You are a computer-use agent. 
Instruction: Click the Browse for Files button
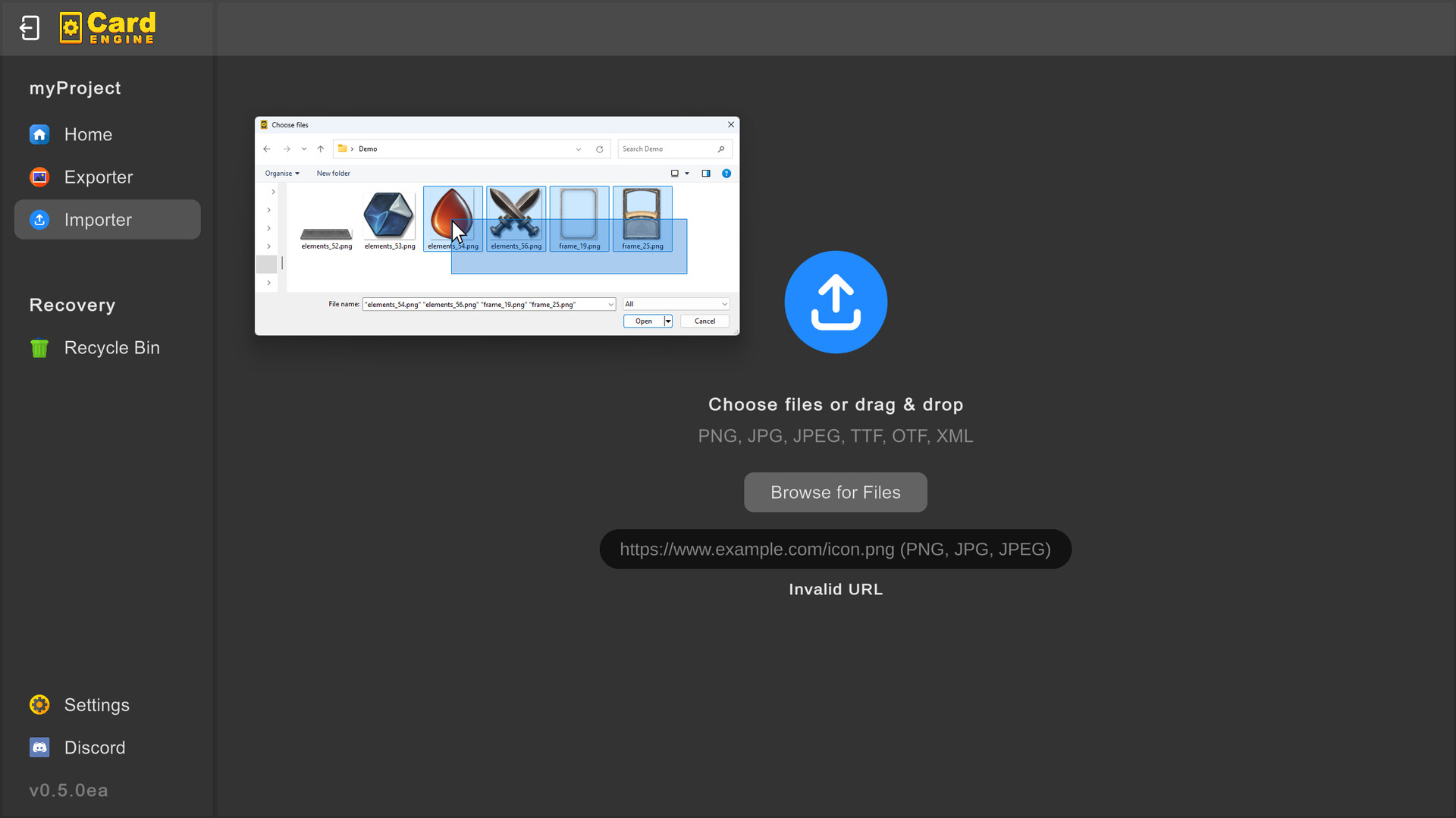(x=835, y=492)
